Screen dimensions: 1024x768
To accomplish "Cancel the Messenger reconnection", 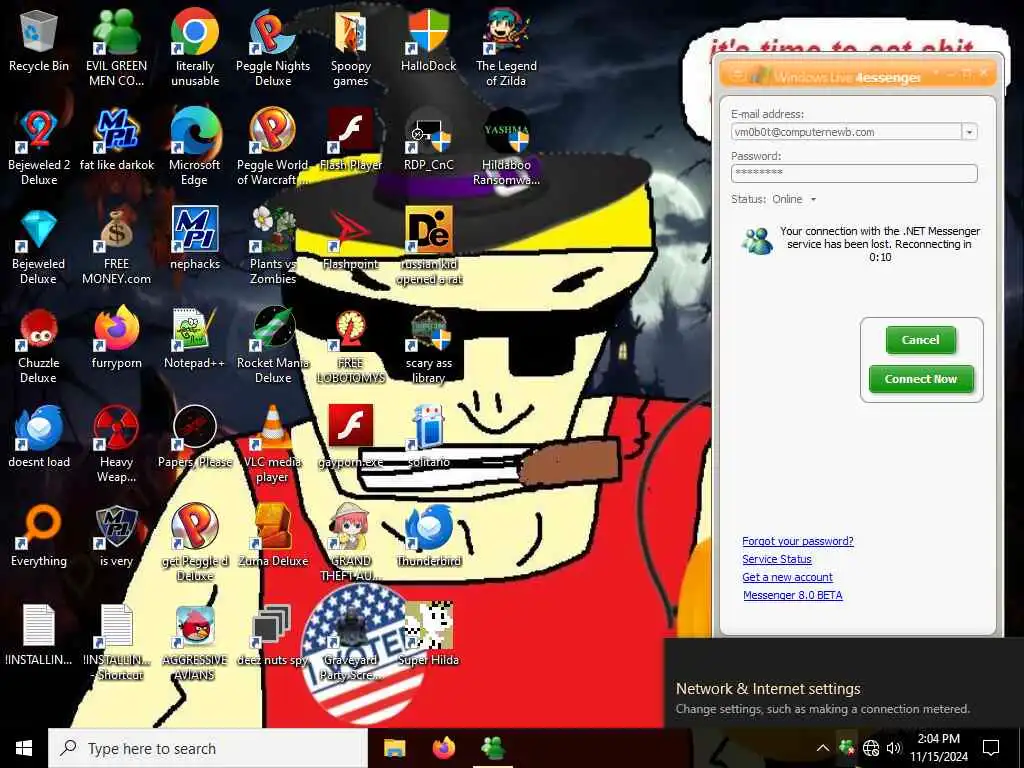I will point(921,340).
